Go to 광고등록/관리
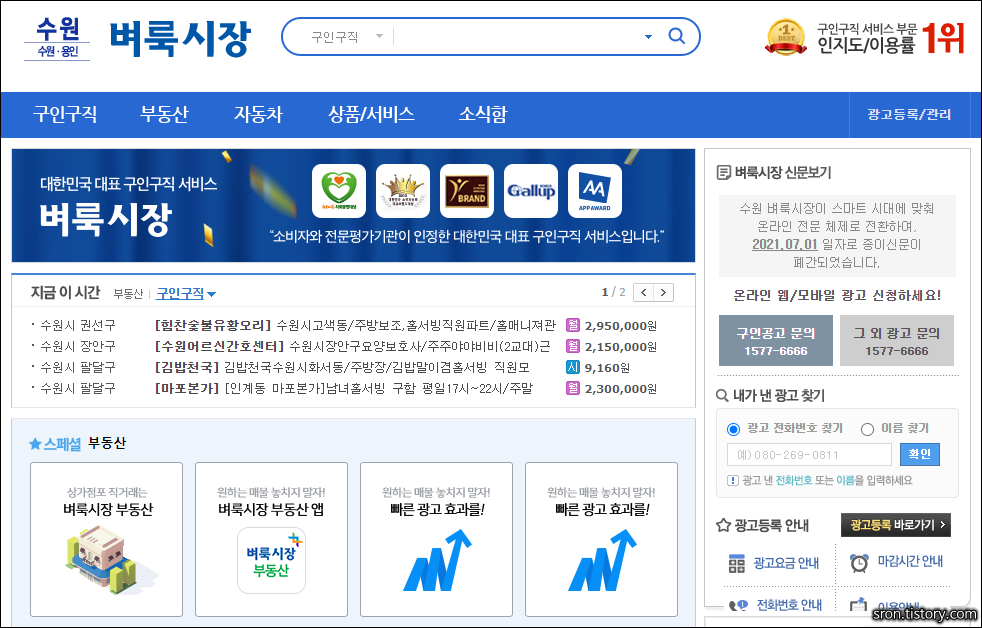Image resolution: width=982 pixels, height=628 pixels. point(909,114)
